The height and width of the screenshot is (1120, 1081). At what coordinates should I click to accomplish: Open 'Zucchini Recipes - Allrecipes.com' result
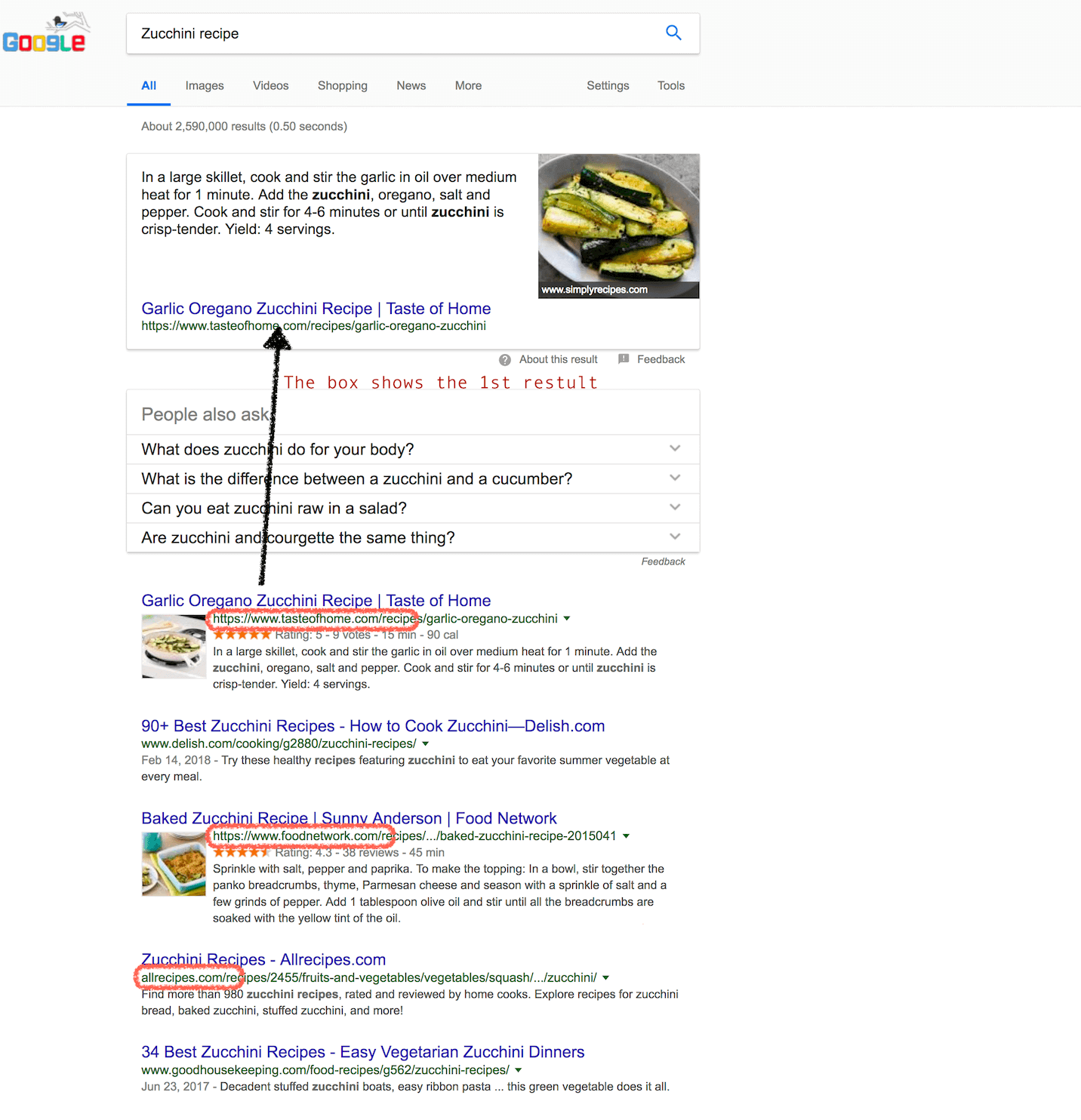(263, 960)
